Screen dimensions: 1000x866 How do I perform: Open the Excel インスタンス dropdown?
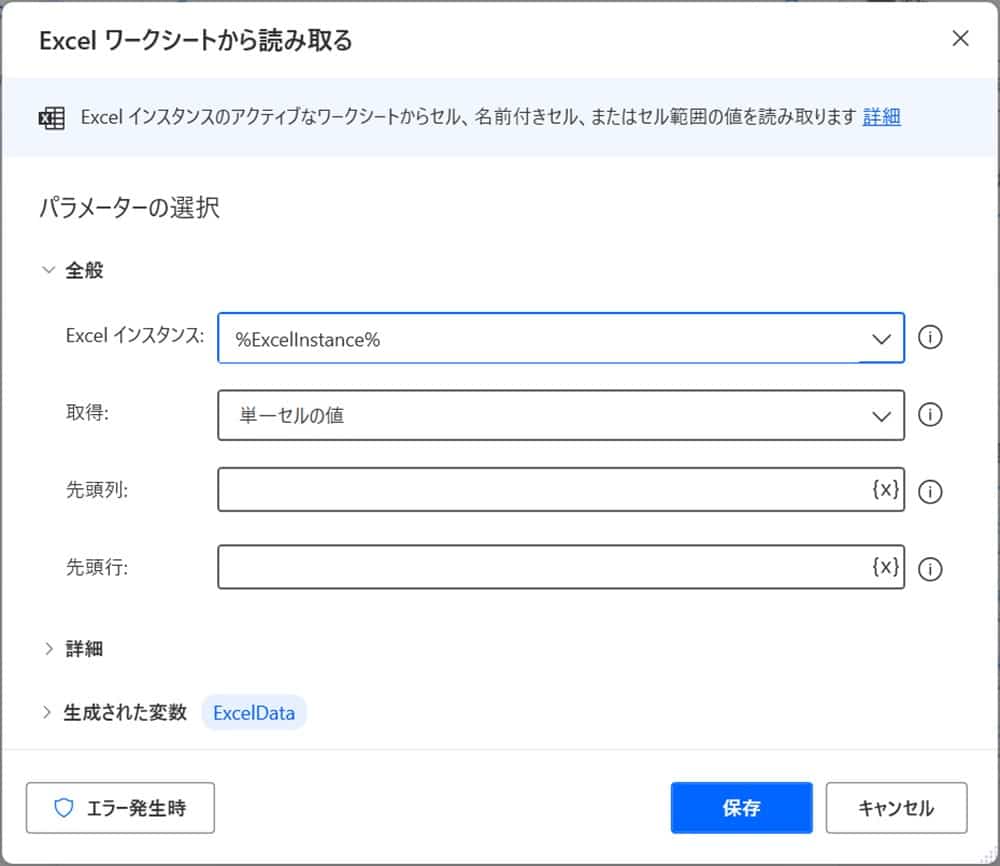point(560,338)
